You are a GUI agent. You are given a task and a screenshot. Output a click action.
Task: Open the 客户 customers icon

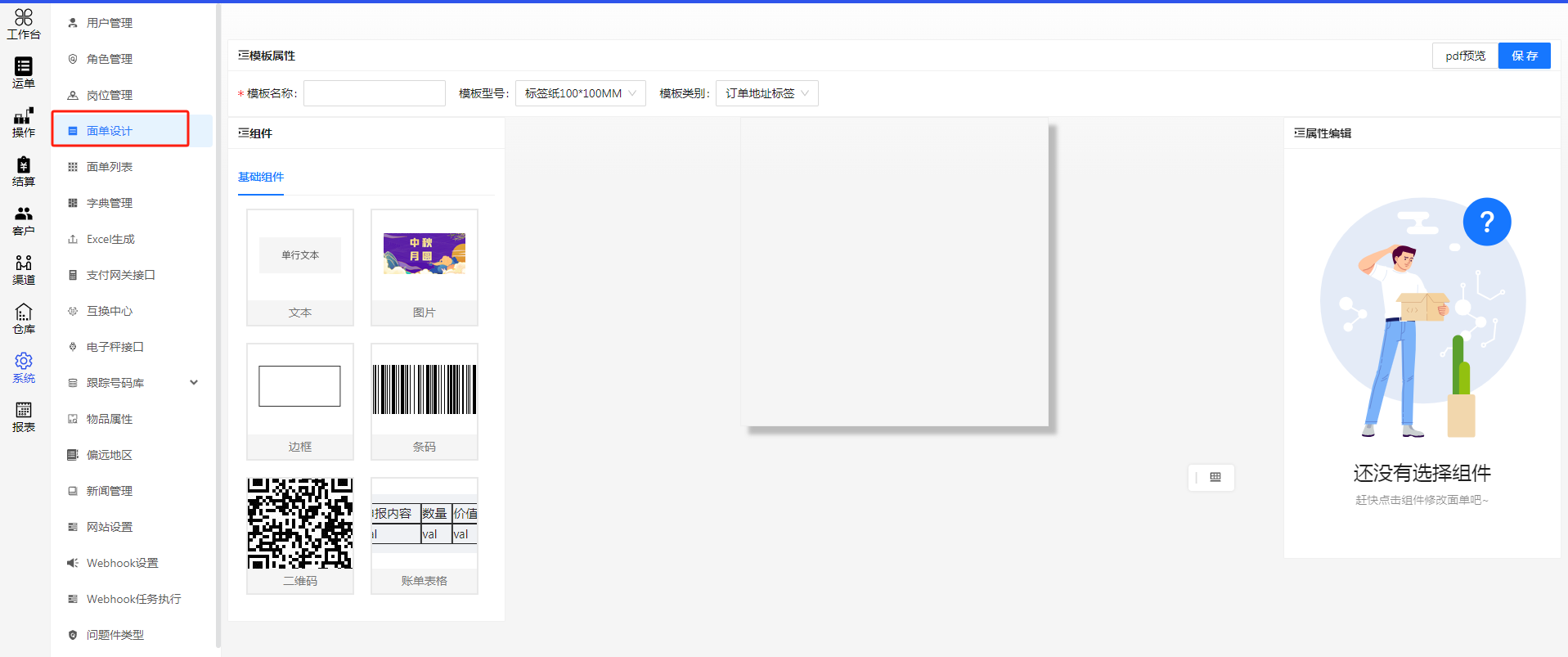(x=24, y=220)
